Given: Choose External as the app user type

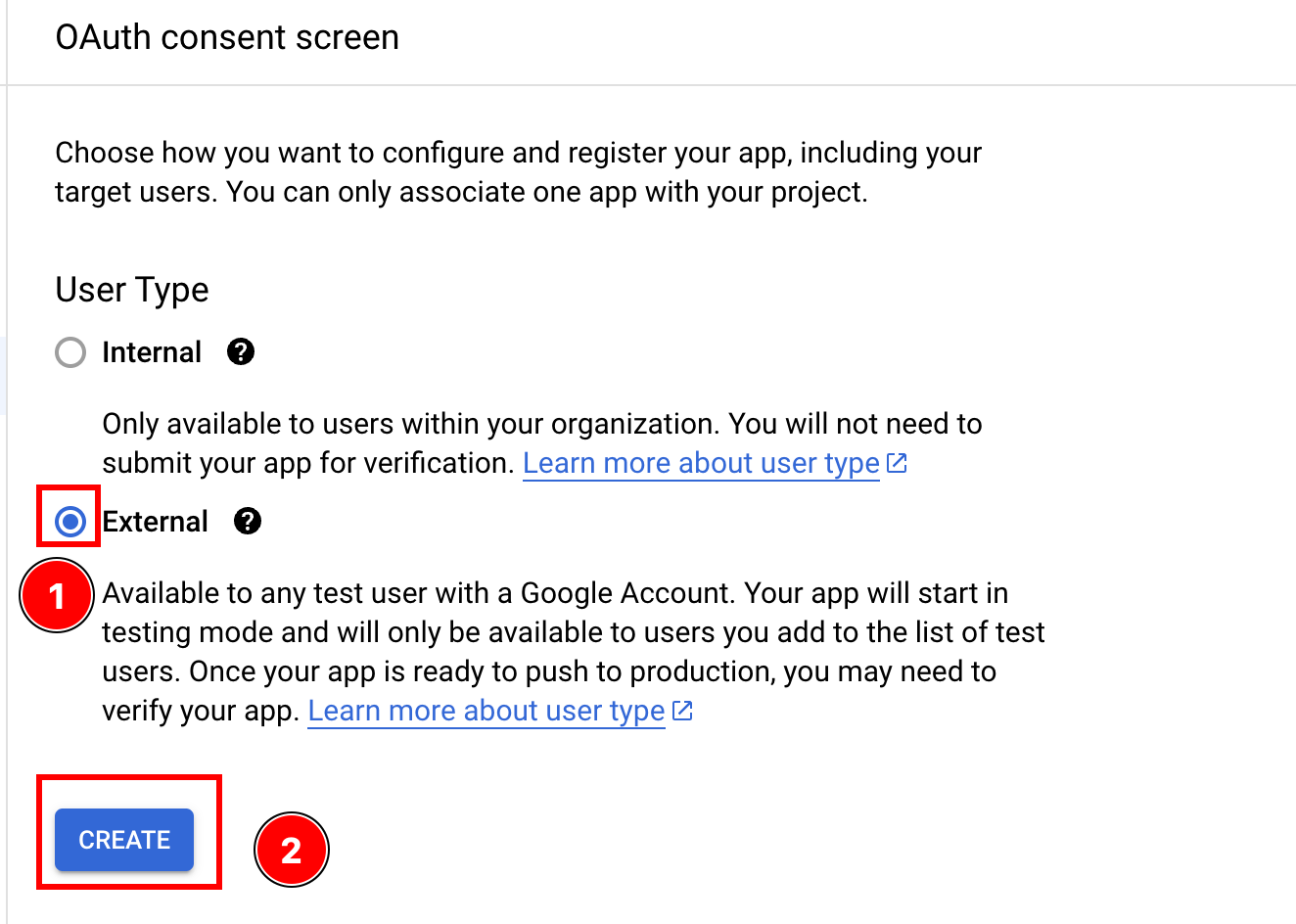Looking at the screenshot, I should [69, 521].
